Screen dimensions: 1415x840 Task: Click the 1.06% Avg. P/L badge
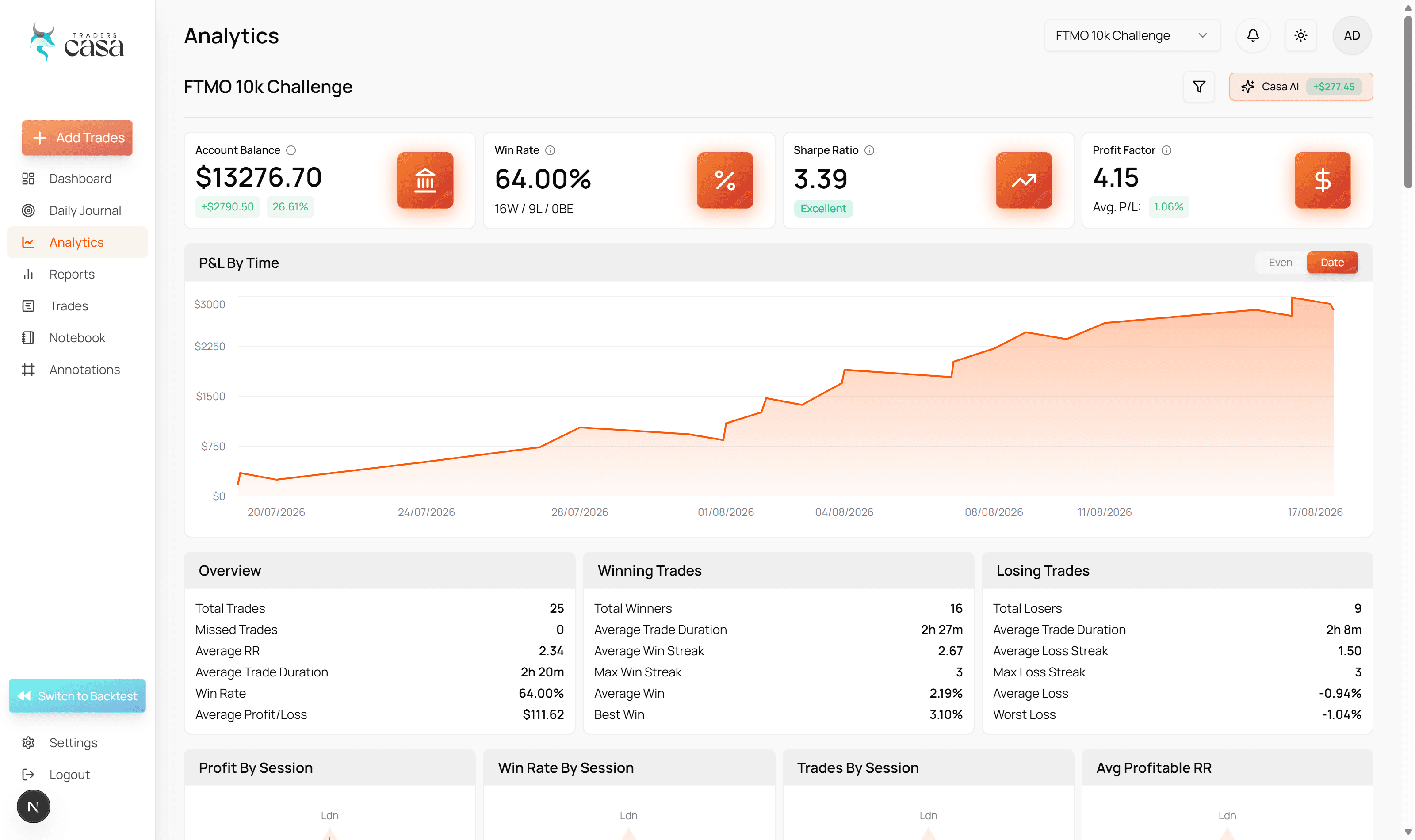[x=1168, y=206]
